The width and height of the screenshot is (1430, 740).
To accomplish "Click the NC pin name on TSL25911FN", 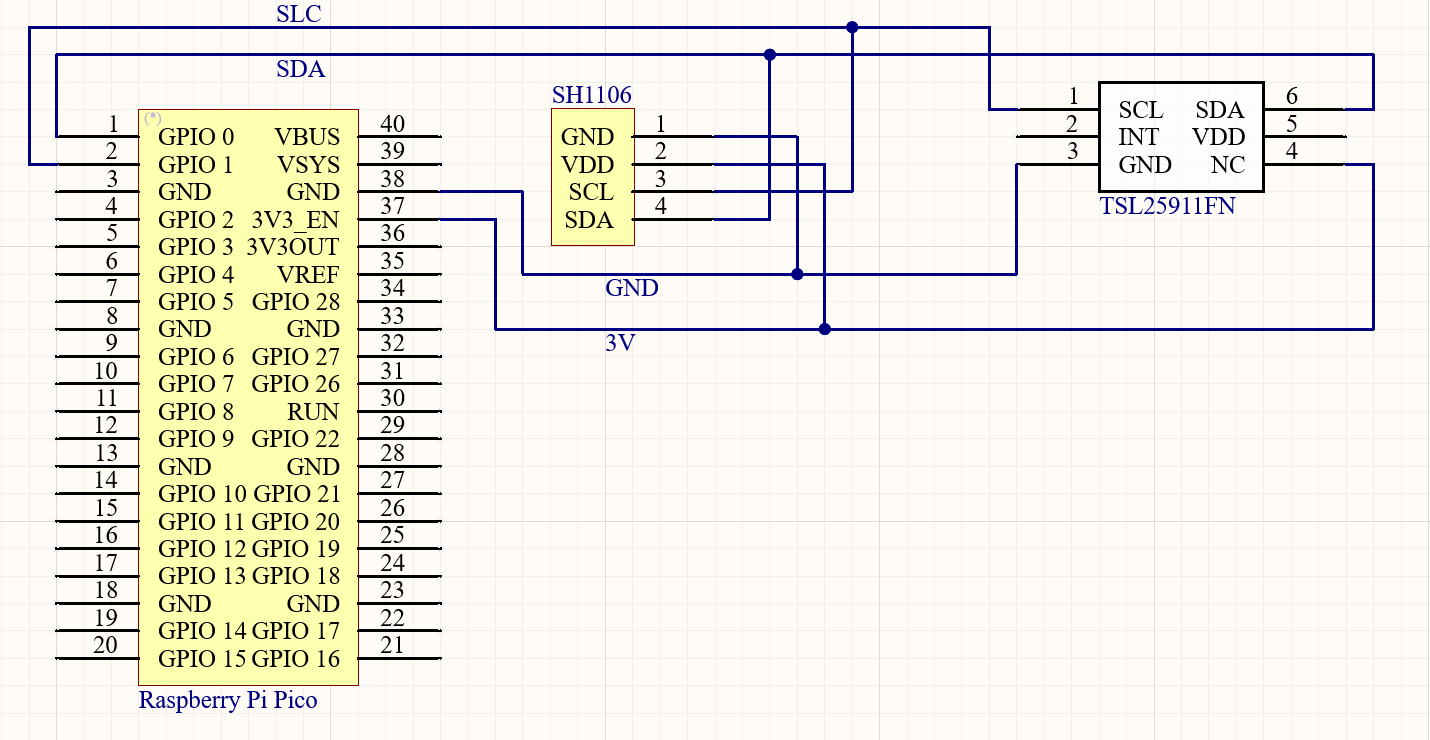I will click(x=1228, y=165).
